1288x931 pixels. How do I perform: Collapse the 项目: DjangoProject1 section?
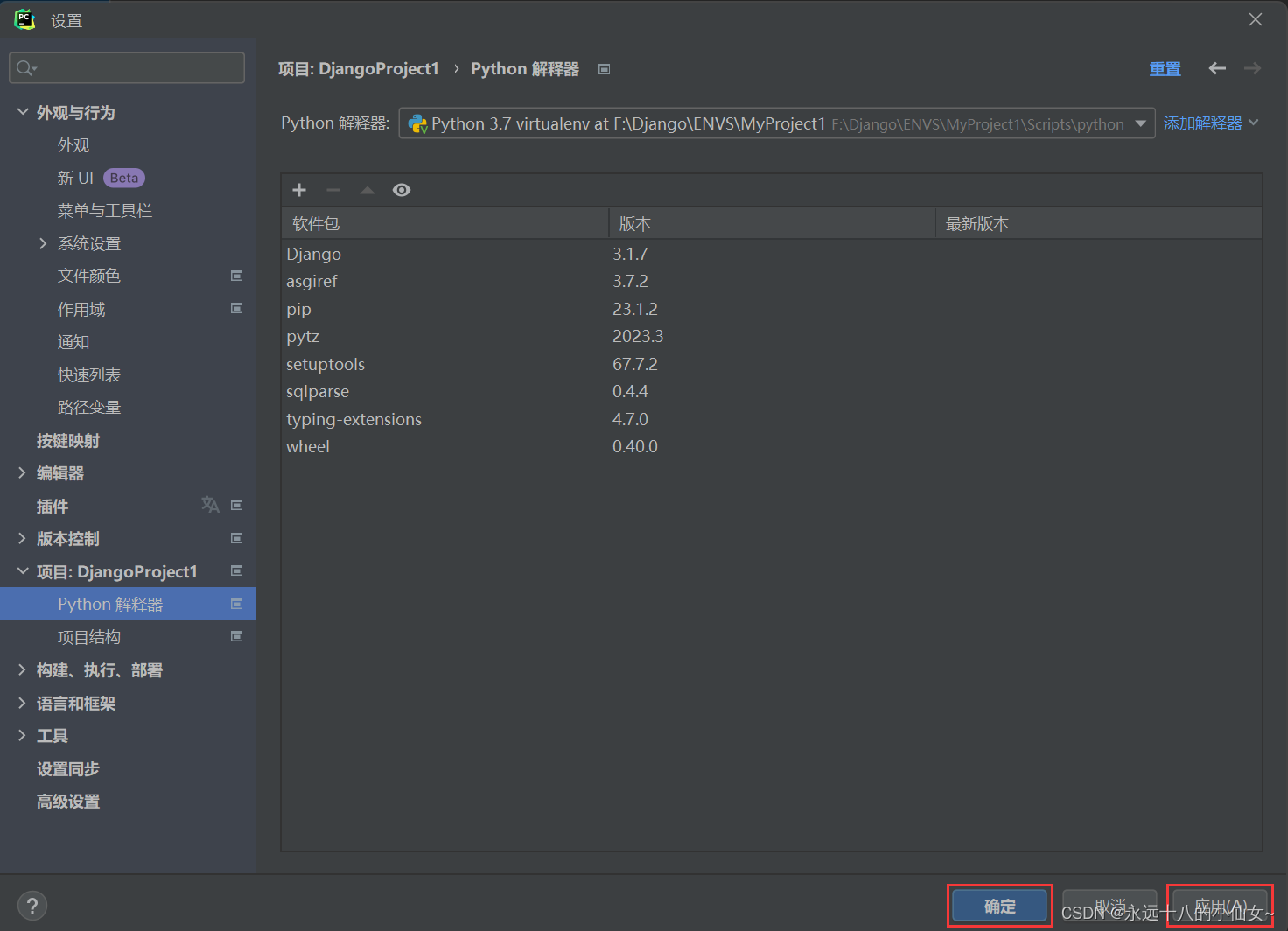23,571
